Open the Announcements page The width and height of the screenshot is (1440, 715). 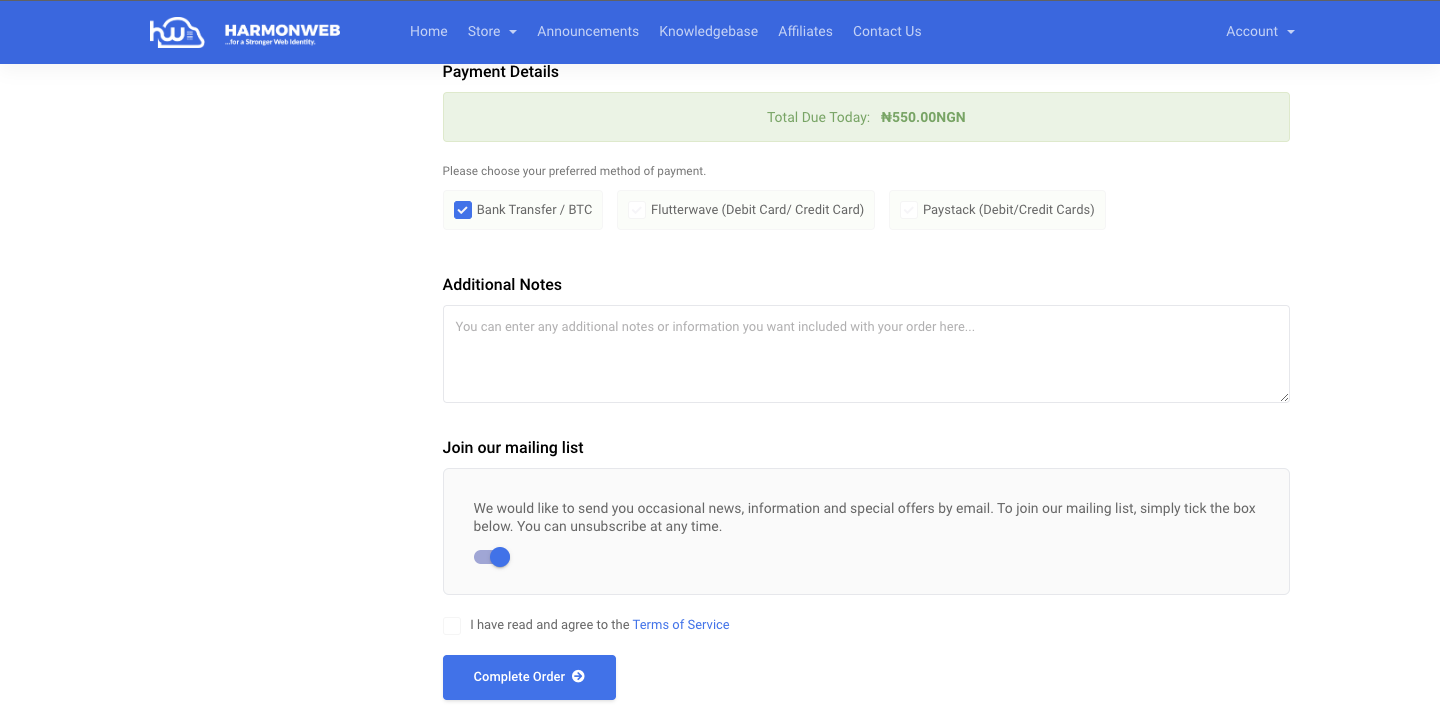tap(587, 31)
